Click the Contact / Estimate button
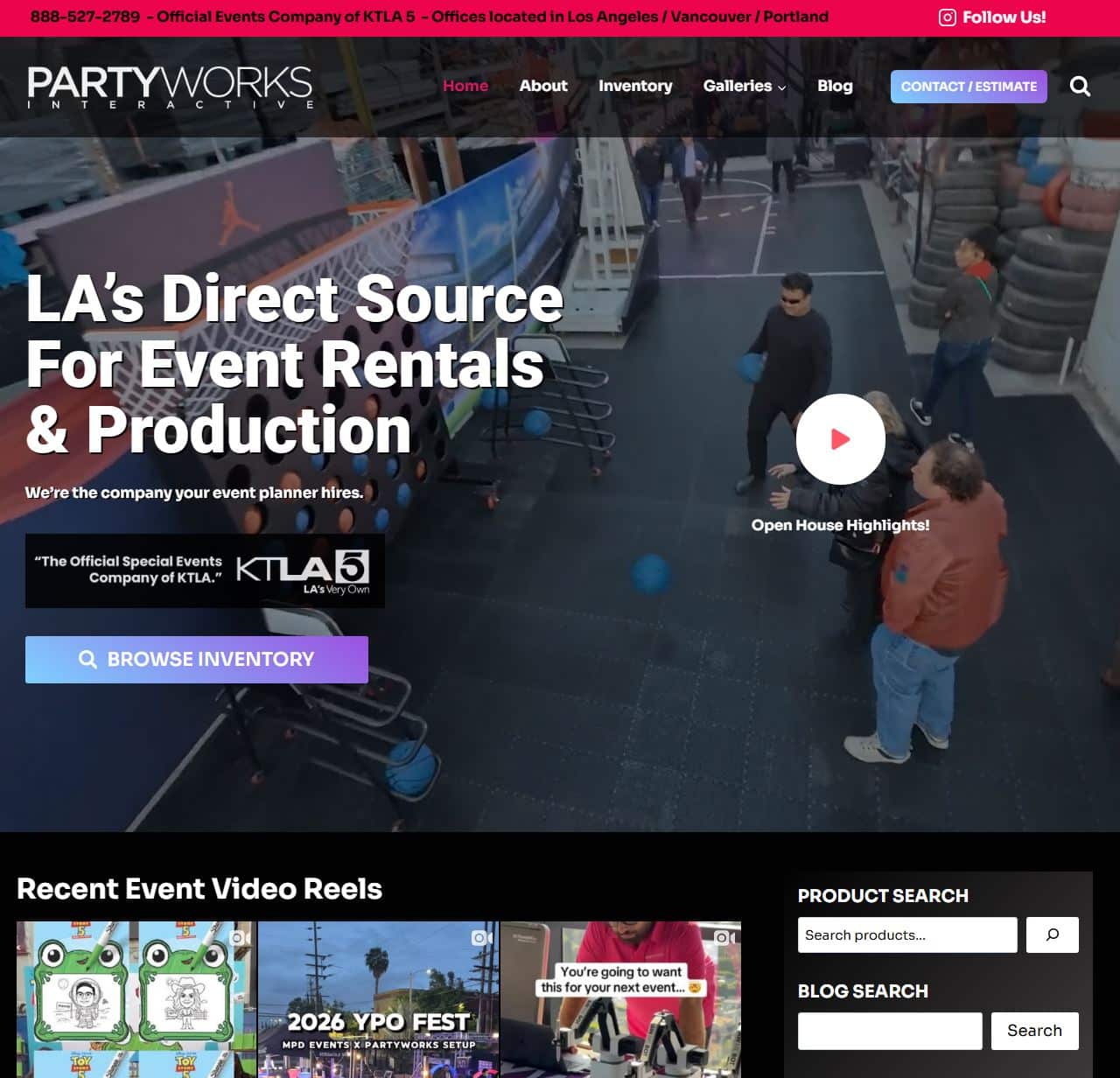This screenshot has height=1078, width=1120. pos(969,87)
